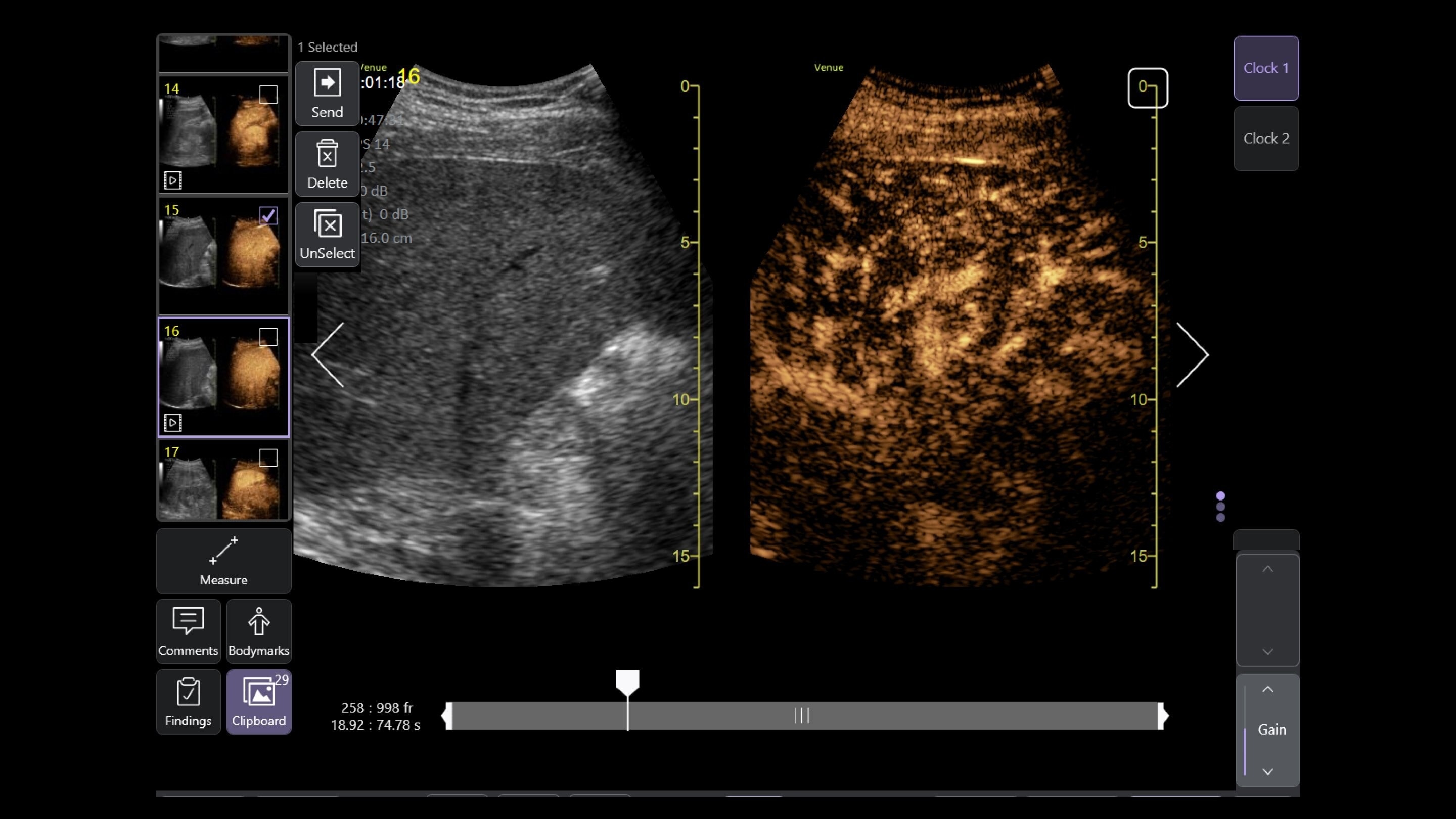Uncheck the checkbox on thumbnail 15
Screen dimensions: 1456x819
click(x=268, y=215)
